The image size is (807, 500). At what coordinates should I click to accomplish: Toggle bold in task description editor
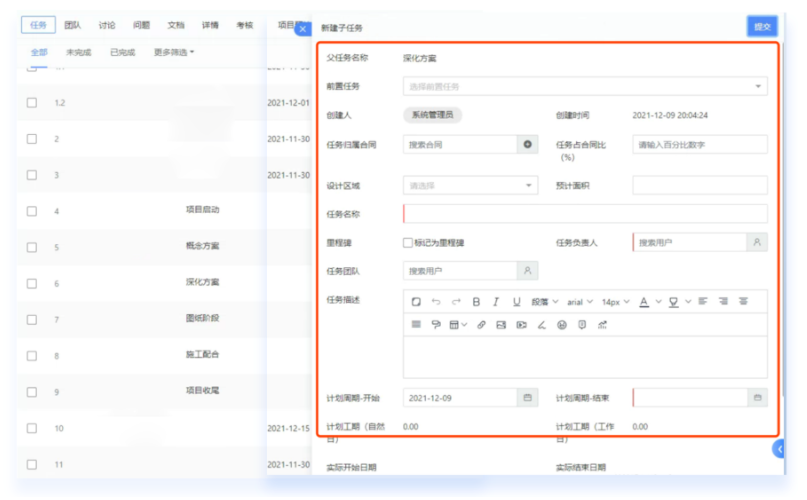point(476,302)
